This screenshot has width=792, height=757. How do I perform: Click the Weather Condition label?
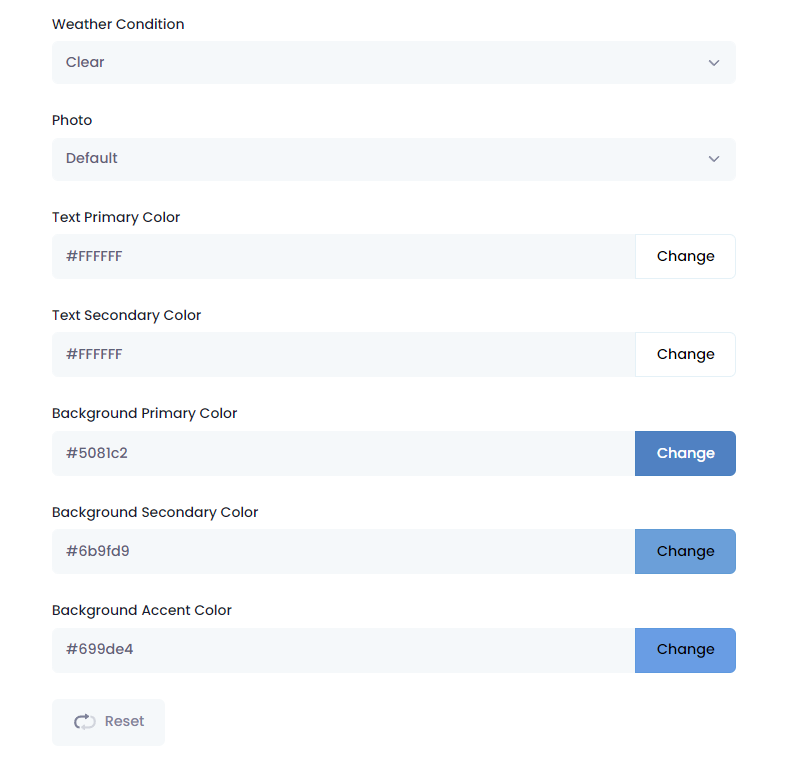118,24
